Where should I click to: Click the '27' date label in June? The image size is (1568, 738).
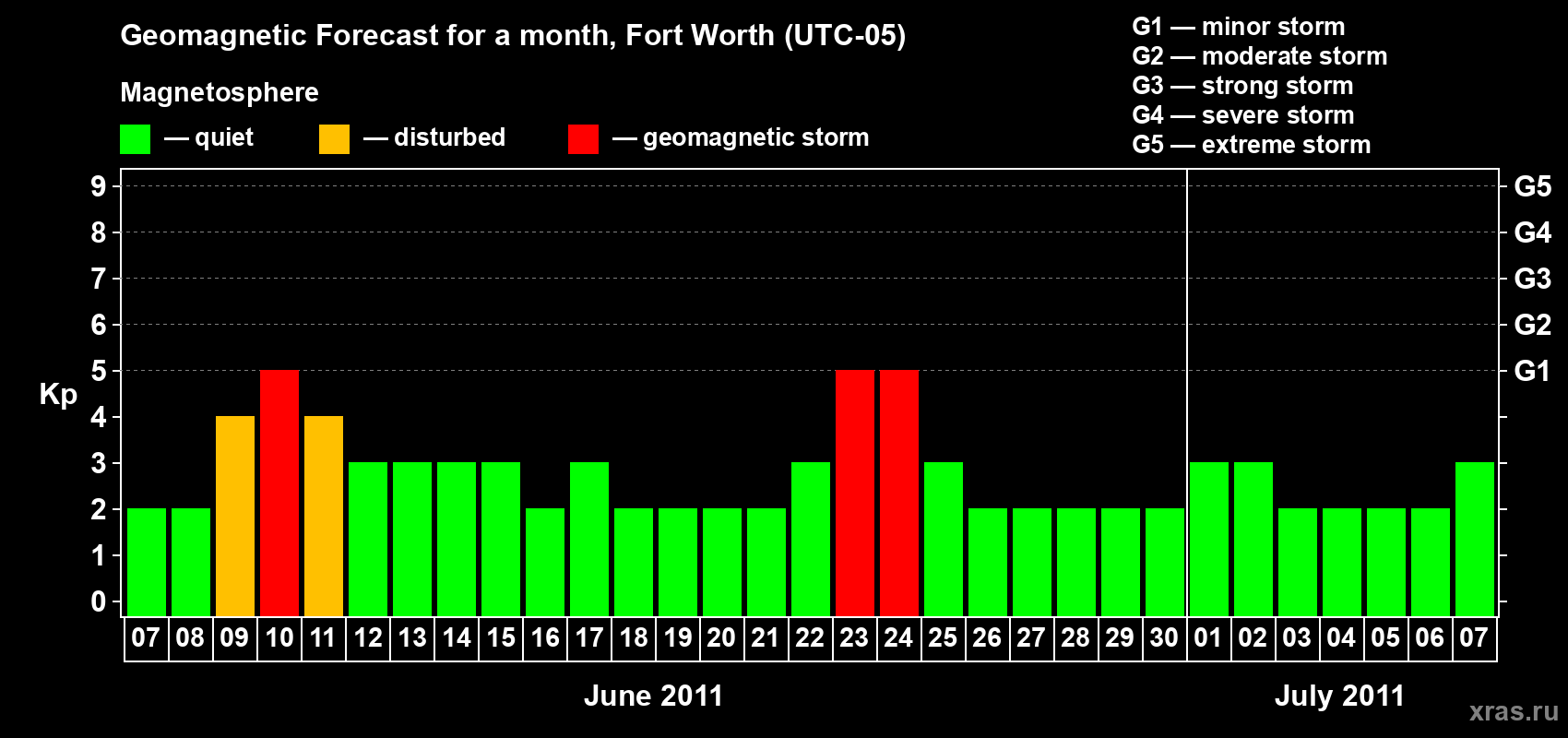coord(1031,638)
